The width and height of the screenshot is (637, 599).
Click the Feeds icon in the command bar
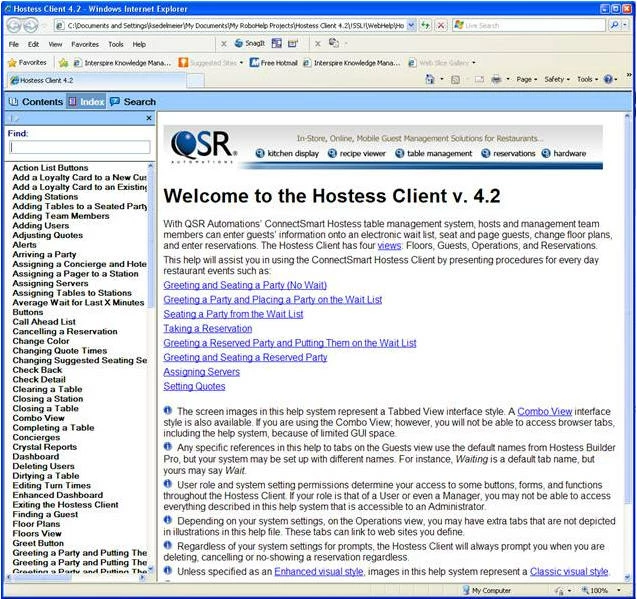tap(455, 80)
